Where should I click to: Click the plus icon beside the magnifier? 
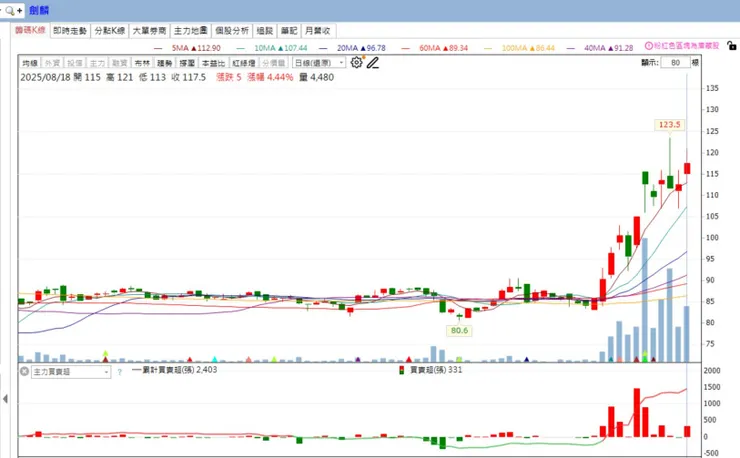point(19,10)
